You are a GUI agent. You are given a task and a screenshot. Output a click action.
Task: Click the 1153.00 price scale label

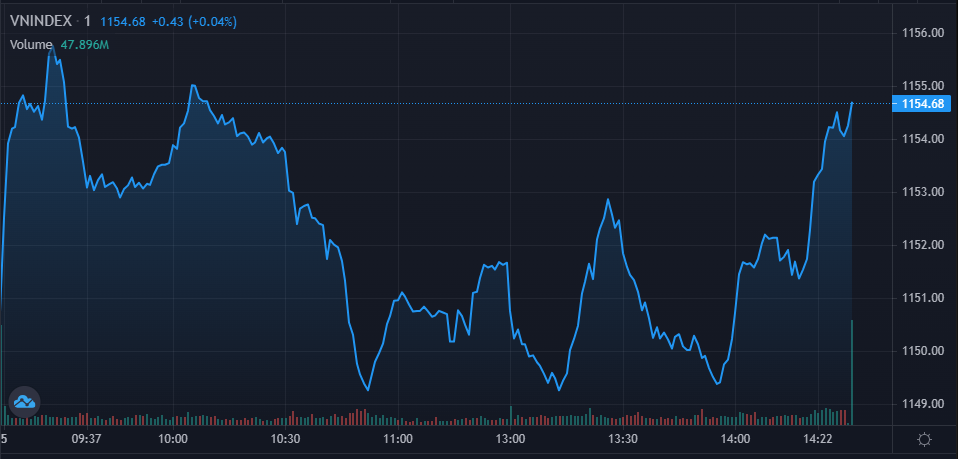click(922, 192)
